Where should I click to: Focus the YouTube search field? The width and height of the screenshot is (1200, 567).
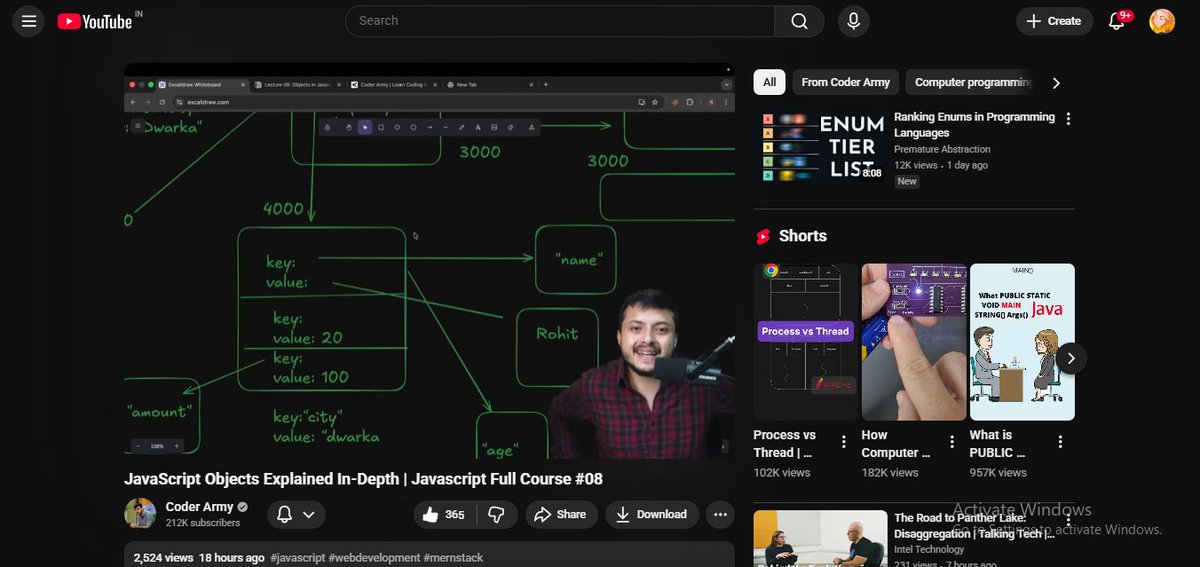(560, 21)
